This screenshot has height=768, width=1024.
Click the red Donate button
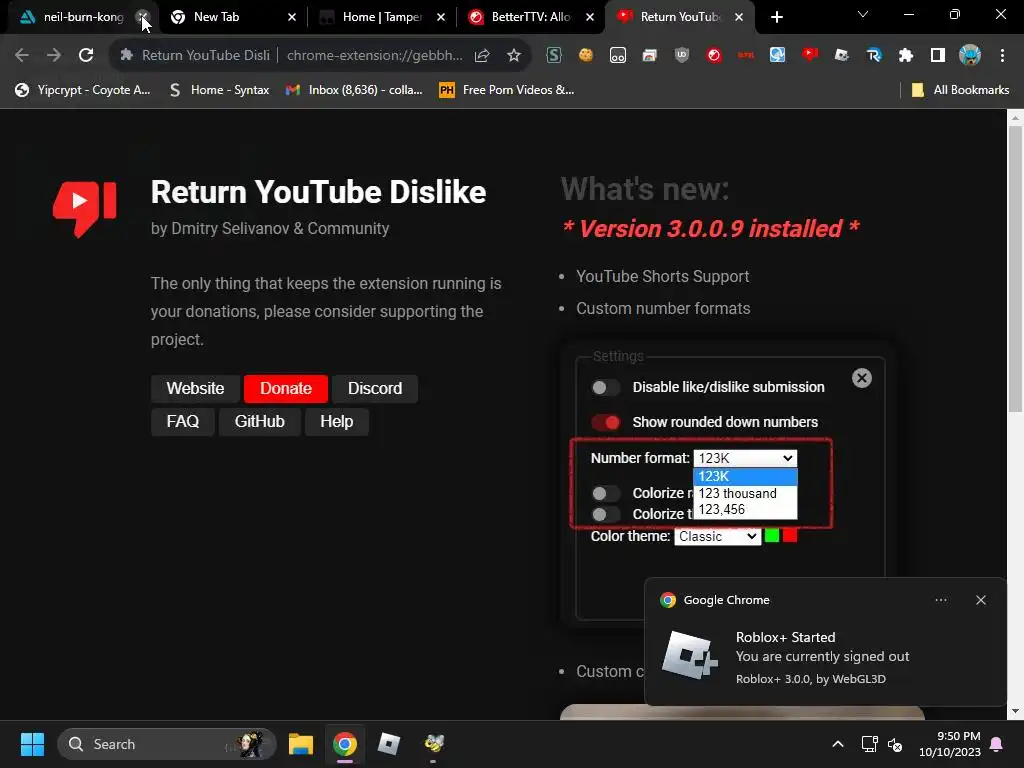pos(286,389)
